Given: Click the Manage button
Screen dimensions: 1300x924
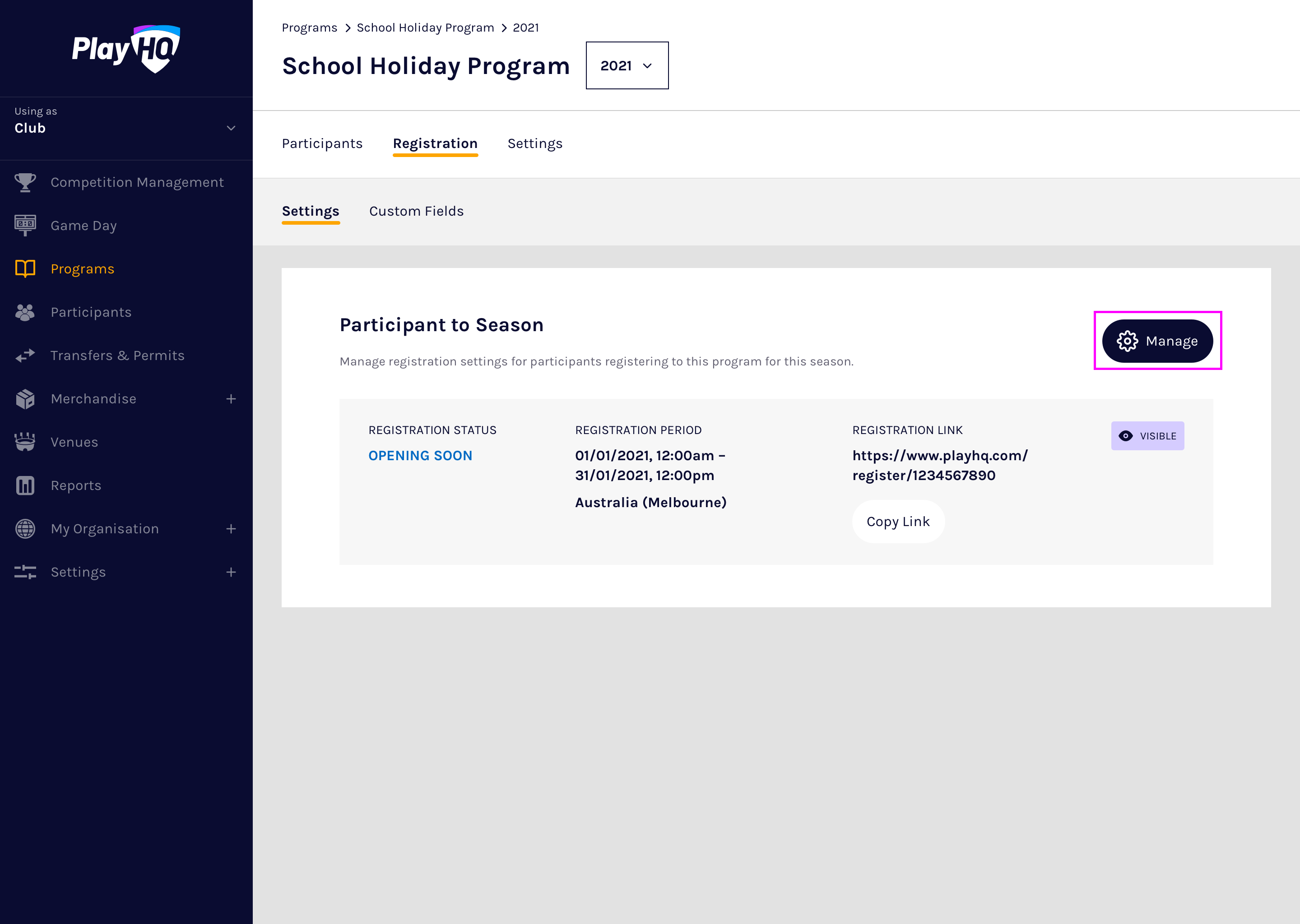Looking at the screenshot, I should pos(1157,341).
